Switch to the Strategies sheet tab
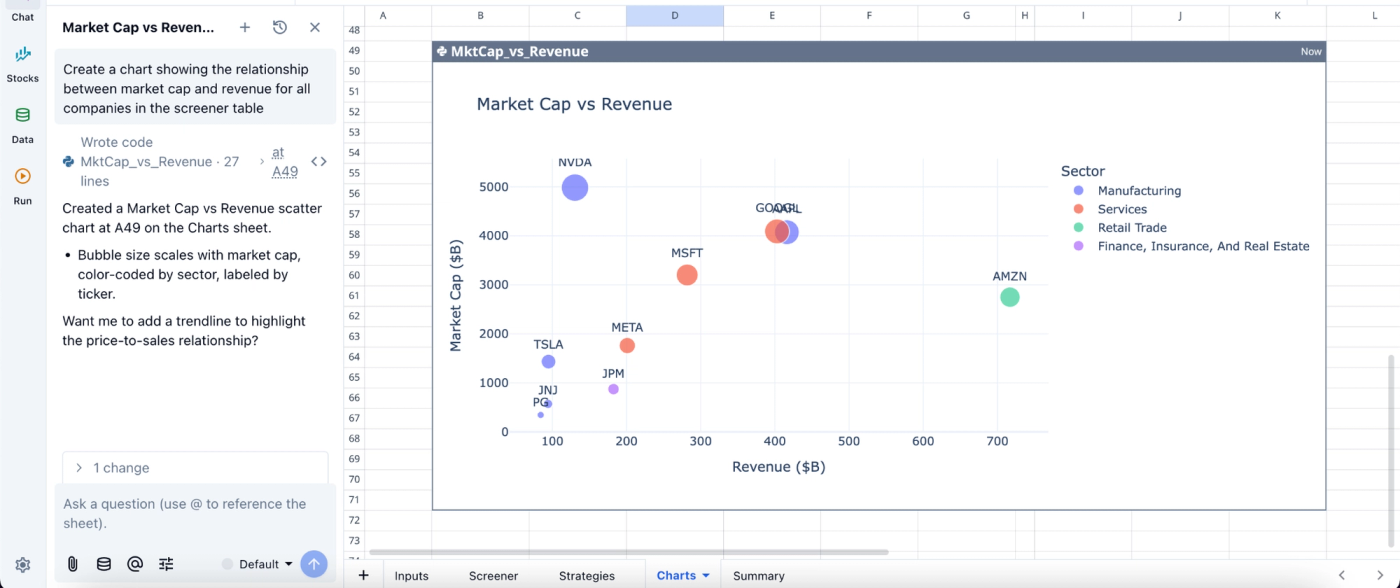Screen dimensions: 1400x588 coord(587,576)
